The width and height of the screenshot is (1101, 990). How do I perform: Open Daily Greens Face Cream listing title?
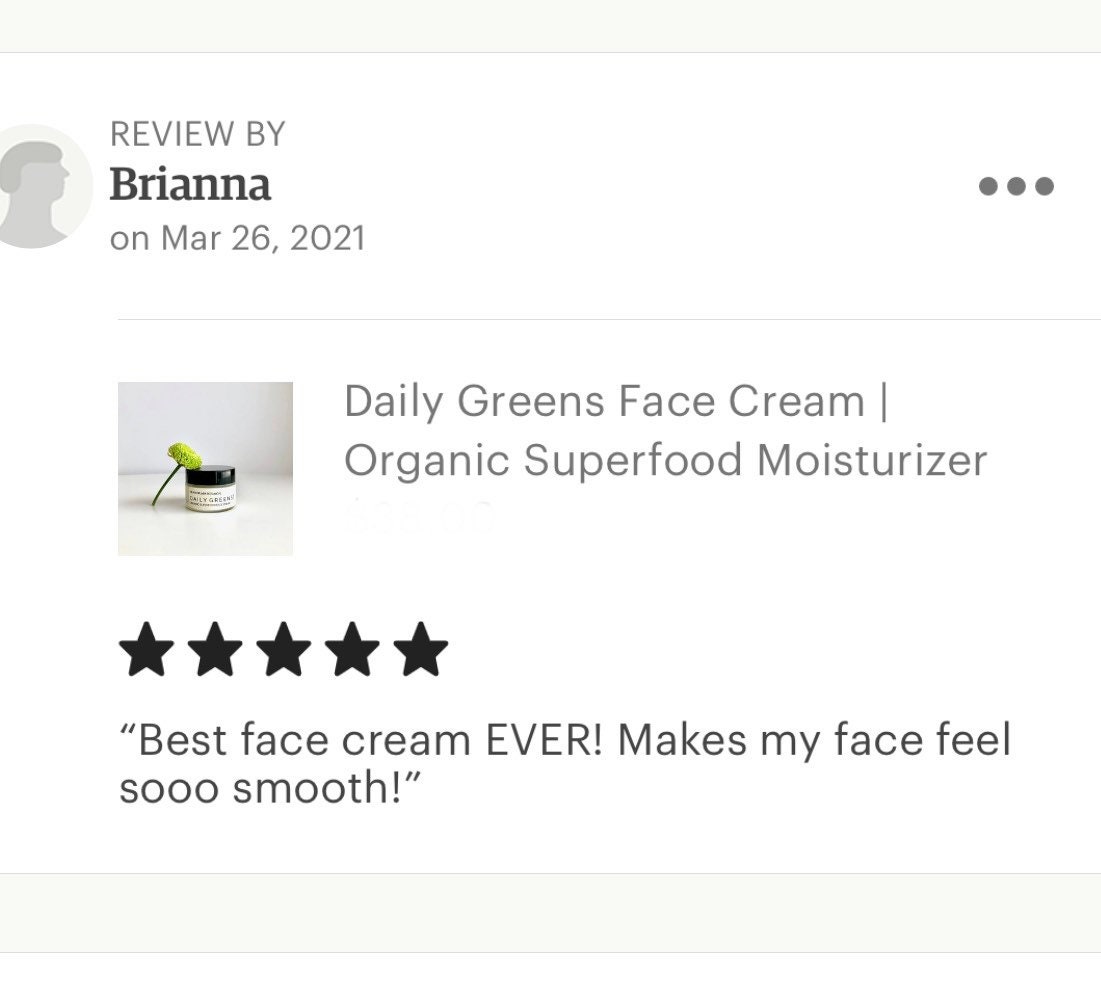point(666,430)
